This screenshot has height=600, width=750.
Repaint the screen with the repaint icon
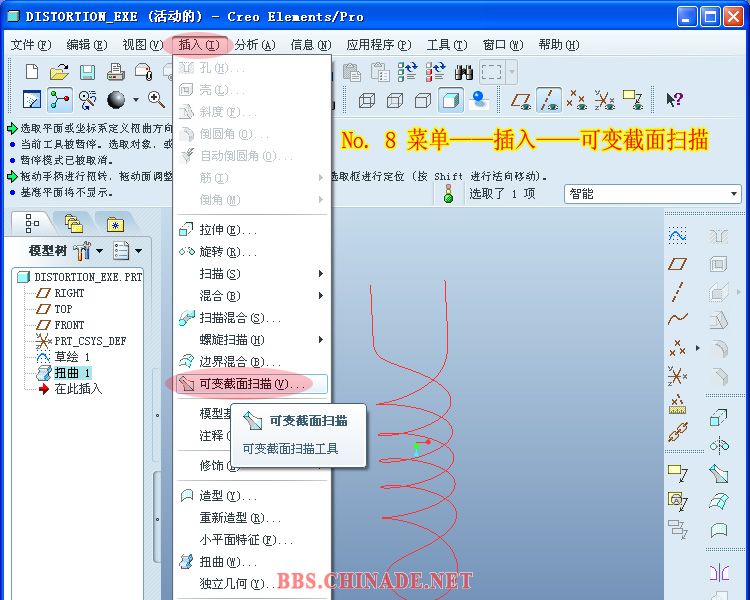click(32, 100)
